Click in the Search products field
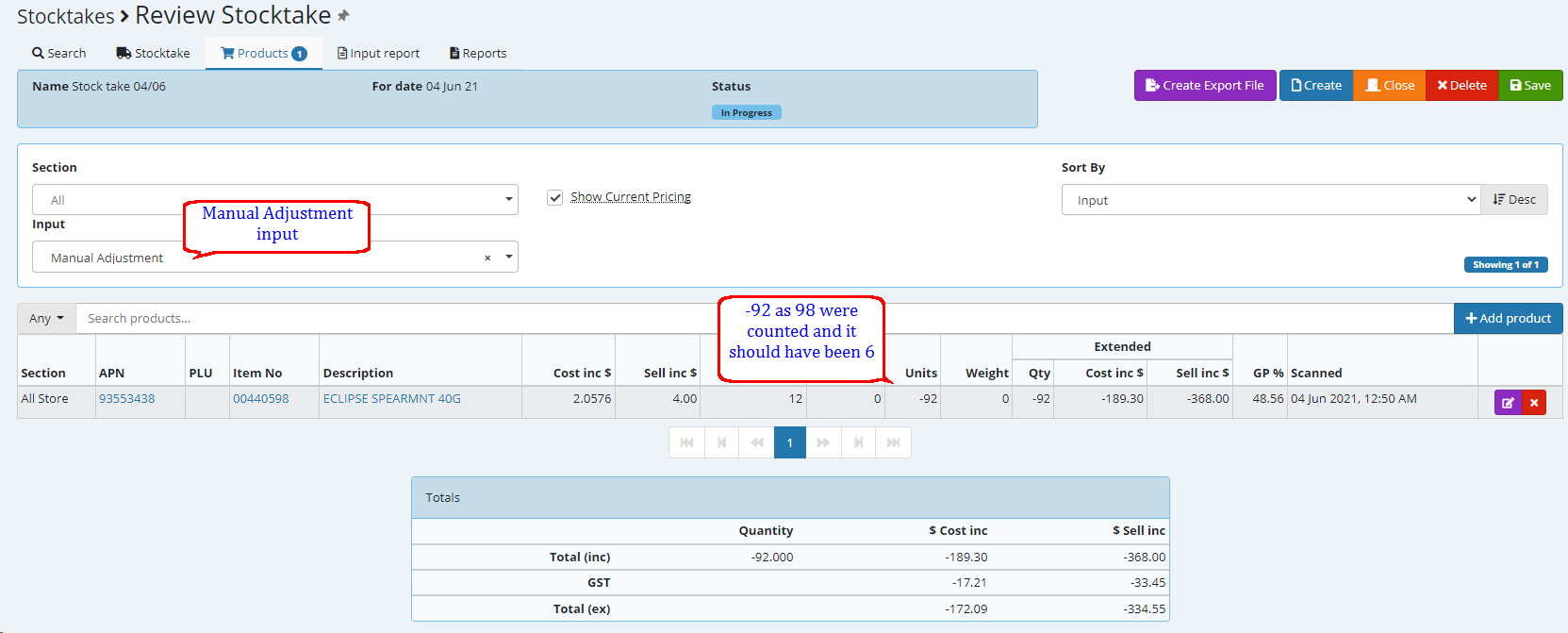This screenshot has height=633, width=1568. [396, 319]
